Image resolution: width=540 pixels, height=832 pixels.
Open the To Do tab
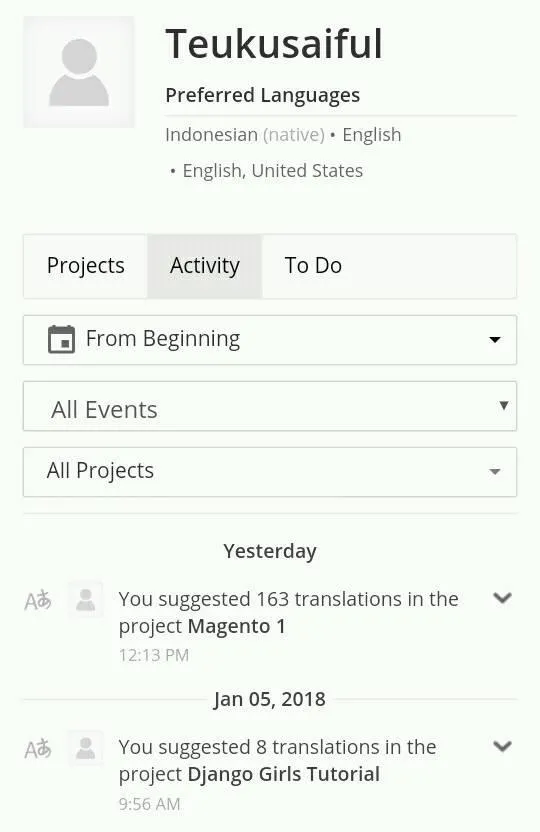313,266
